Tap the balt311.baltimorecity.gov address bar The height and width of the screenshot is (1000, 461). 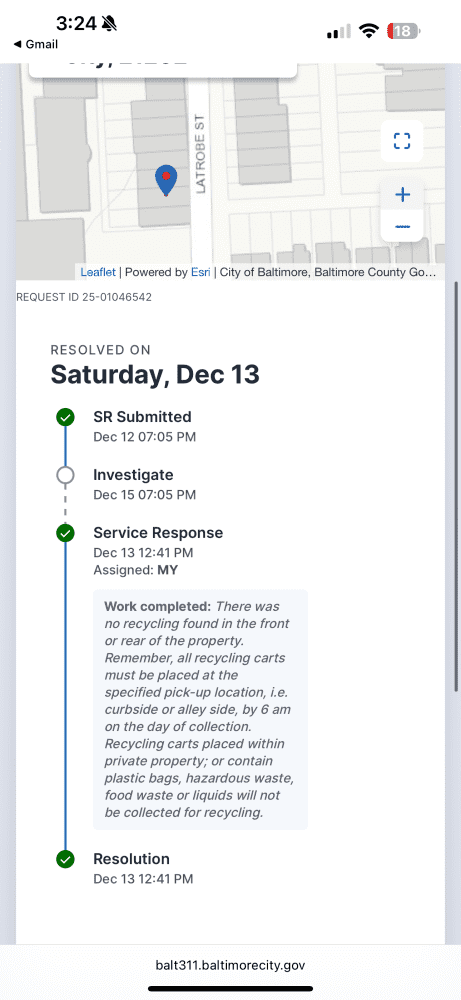[x=230, y=965]
